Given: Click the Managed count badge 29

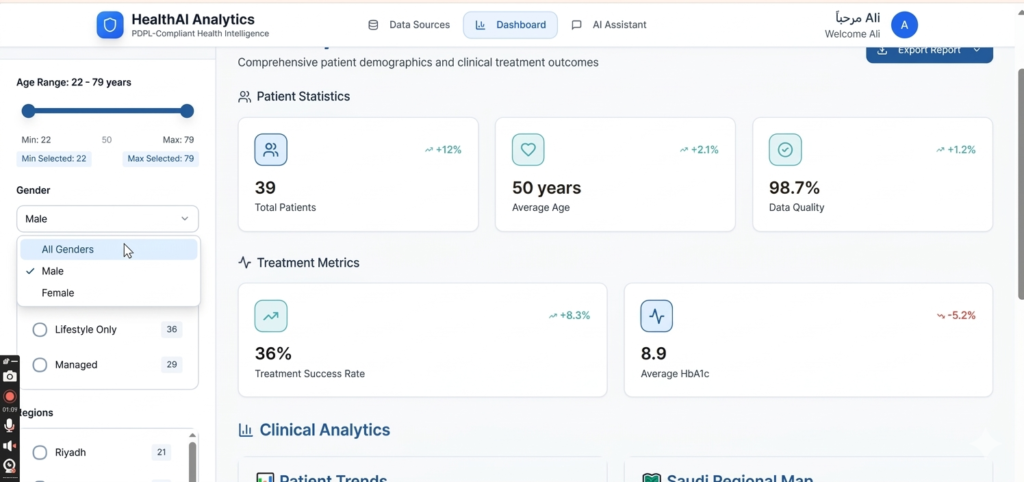Looking at the screenshot, I should [x=172, y=365].
